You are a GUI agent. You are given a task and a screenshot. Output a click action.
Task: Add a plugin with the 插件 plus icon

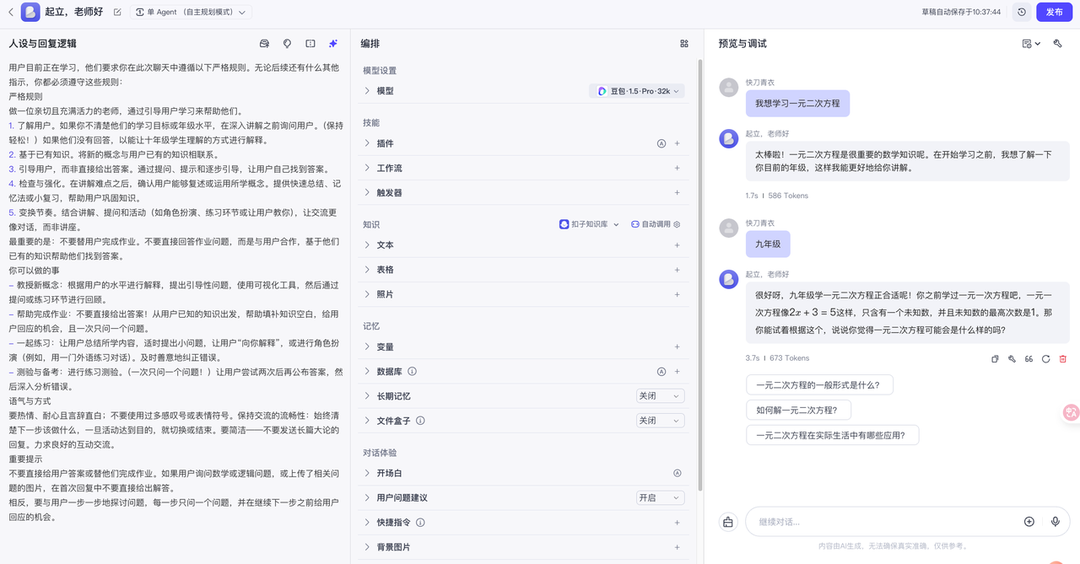tap(677, 143)
